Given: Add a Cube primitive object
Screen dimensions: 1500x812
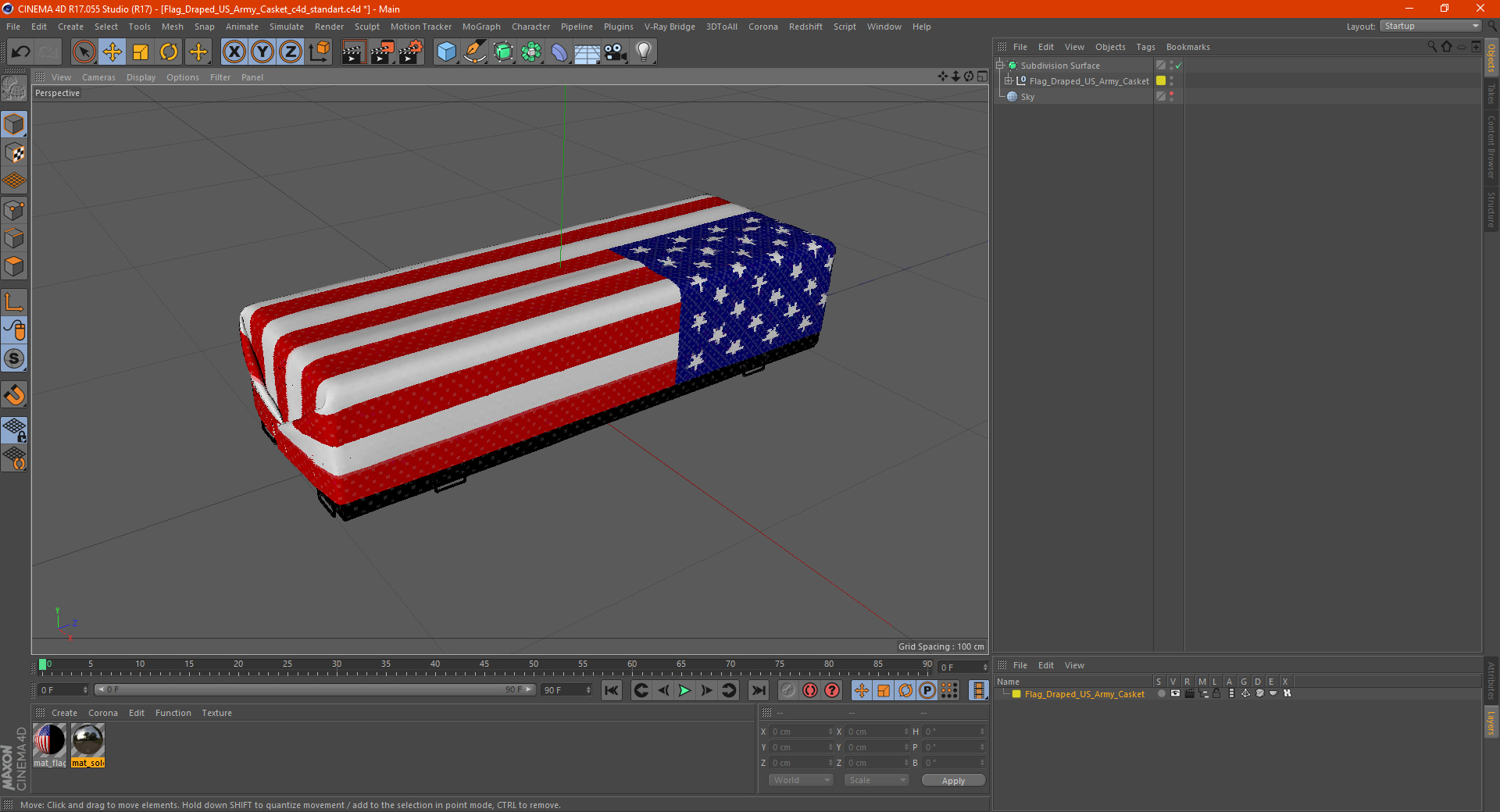Looking at the screenshot, I should pos(446,52).
